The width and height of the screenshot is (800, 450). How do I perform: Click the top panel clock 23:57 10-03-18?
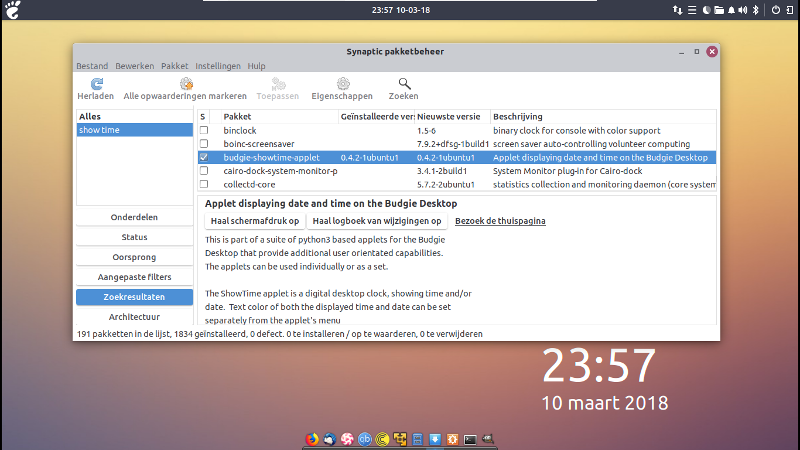click(x=401, y=10)
